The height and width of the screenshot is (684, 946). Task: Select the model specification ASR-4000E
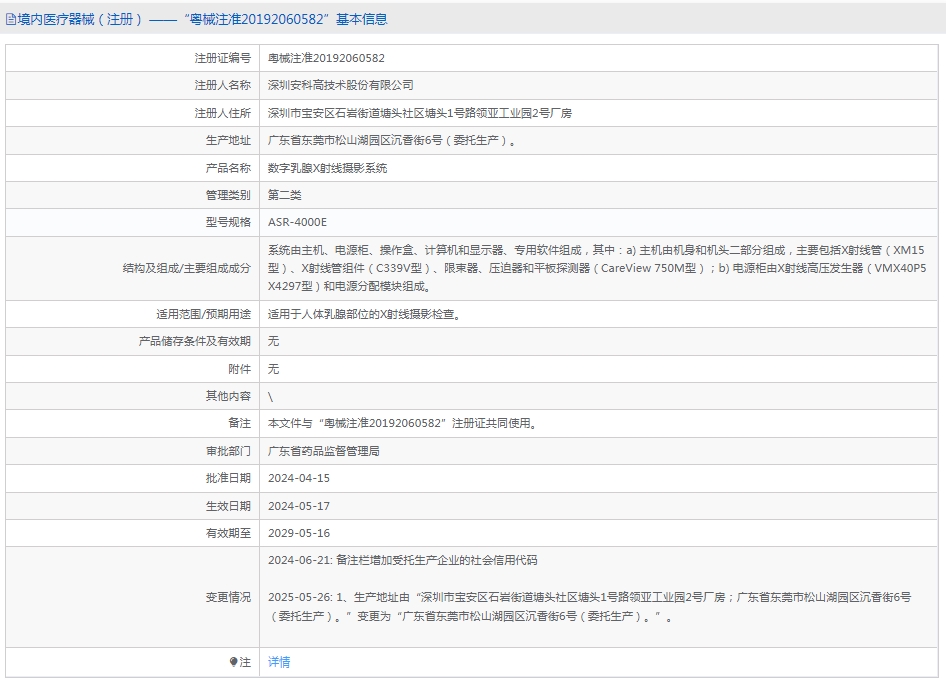[x=297, y=222]
